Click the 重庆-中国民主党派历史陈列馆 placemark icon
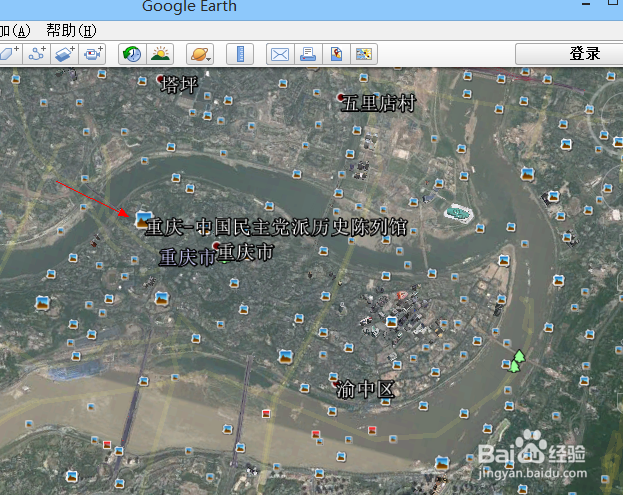 point(143,219)
